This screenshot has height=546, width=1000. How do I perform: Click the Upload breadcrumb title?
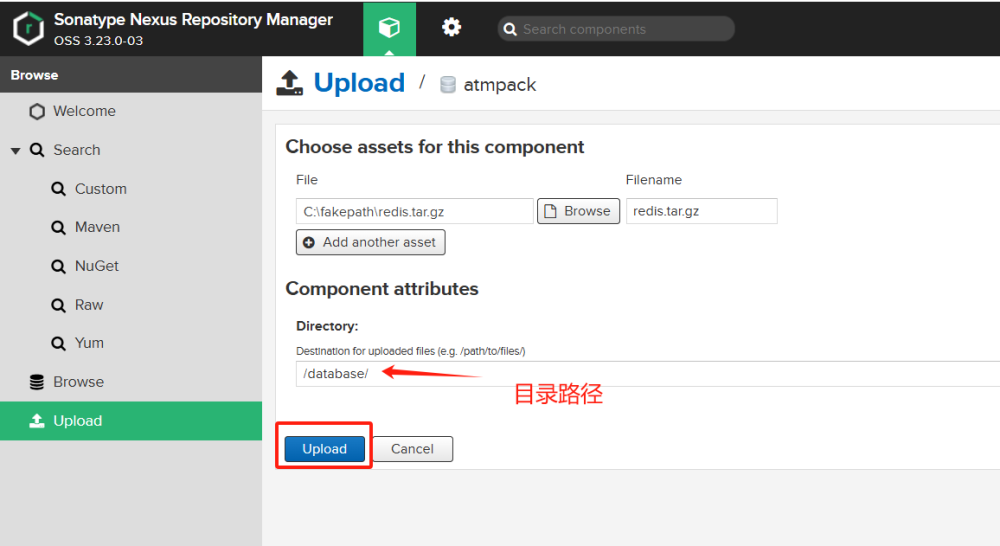(359, 83)
